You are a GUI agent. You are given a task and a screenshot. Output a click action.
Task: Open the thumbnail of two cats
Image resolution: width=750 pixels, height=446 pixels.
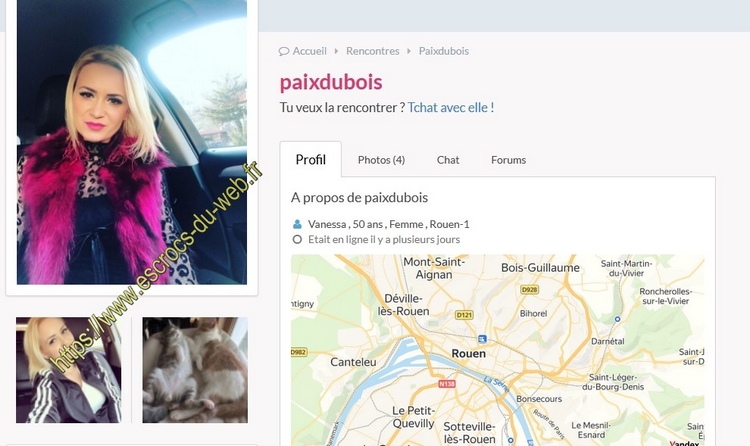point(195,370)
